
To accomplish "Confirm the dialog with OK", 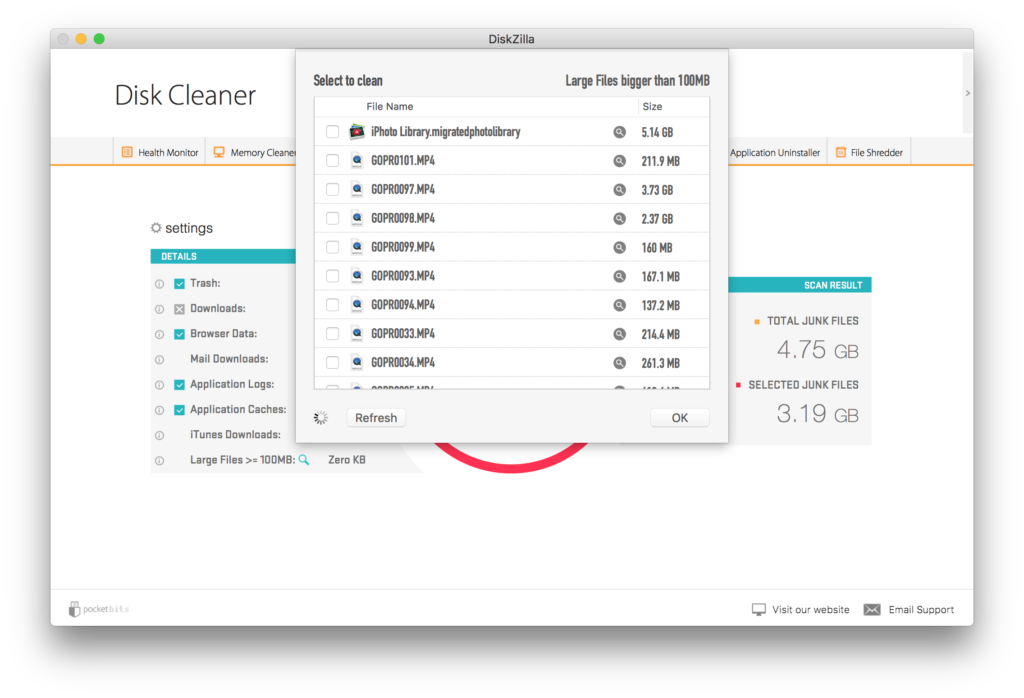I will 679,418.
